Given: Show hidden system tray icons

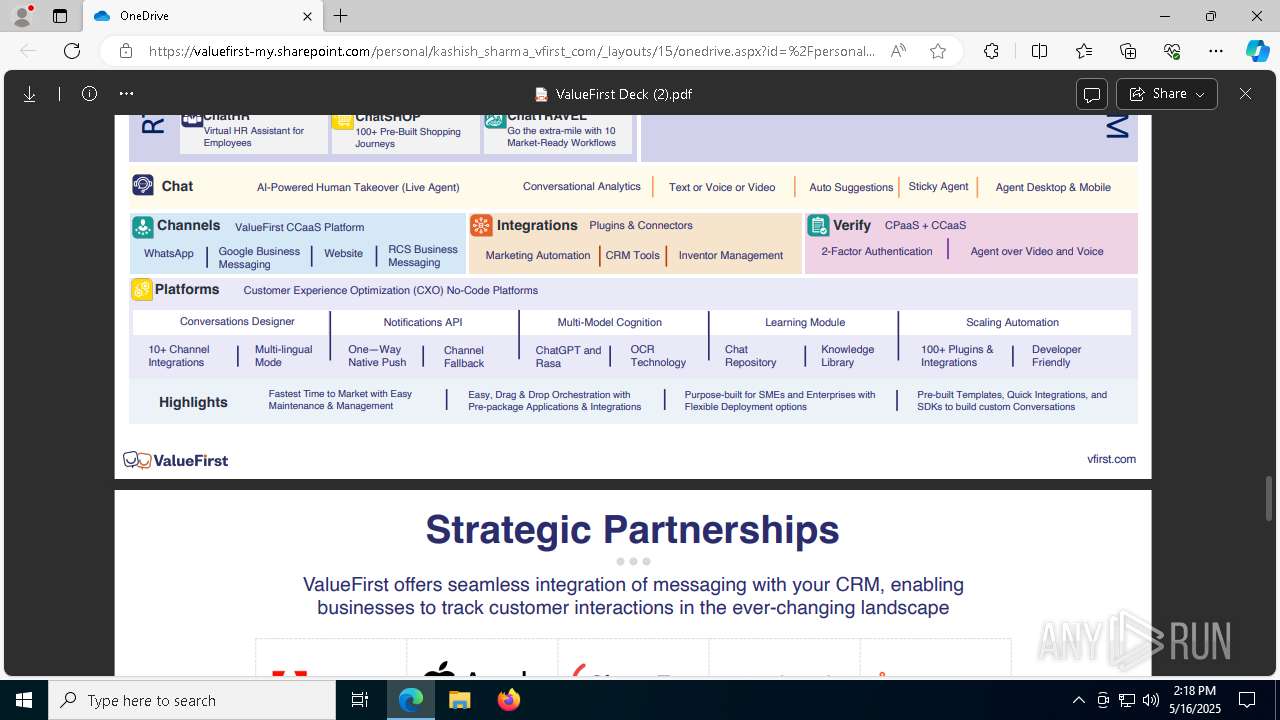Looking at the screenshot, I should (x=1078, y=700).
